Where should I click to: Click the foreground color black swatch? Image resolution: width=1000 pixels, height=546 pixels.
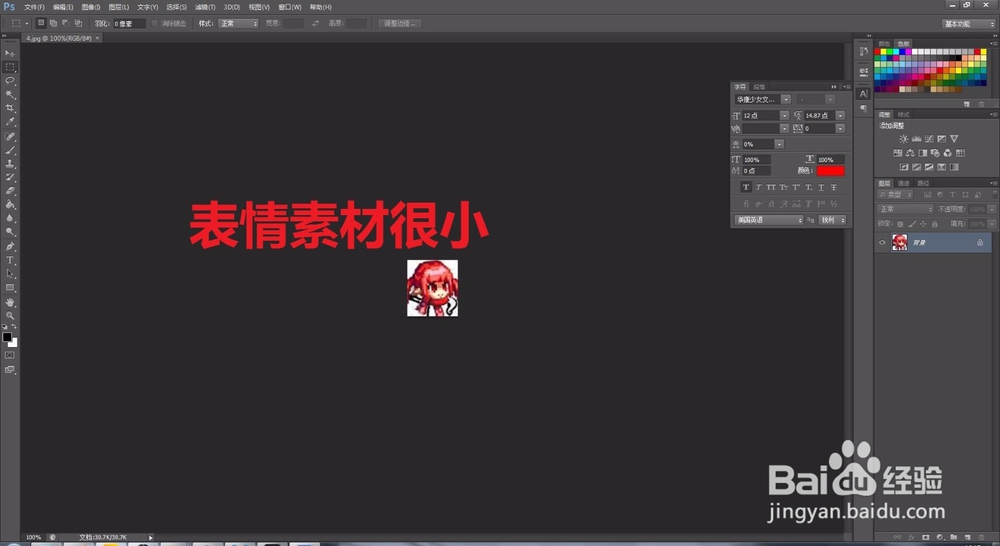7,337
